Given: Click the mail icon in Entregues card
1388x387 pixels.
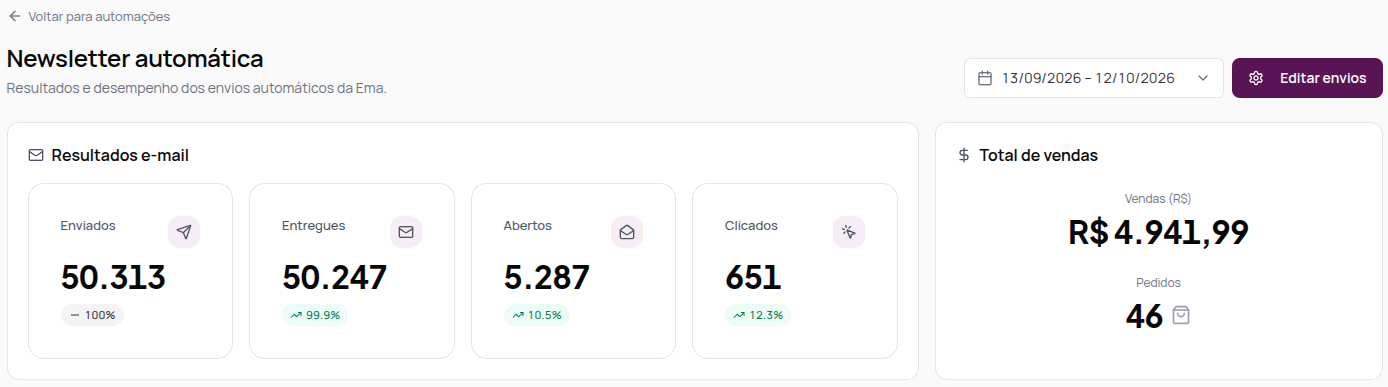Looking at the screenshot, I should click(x=406, y=232).
